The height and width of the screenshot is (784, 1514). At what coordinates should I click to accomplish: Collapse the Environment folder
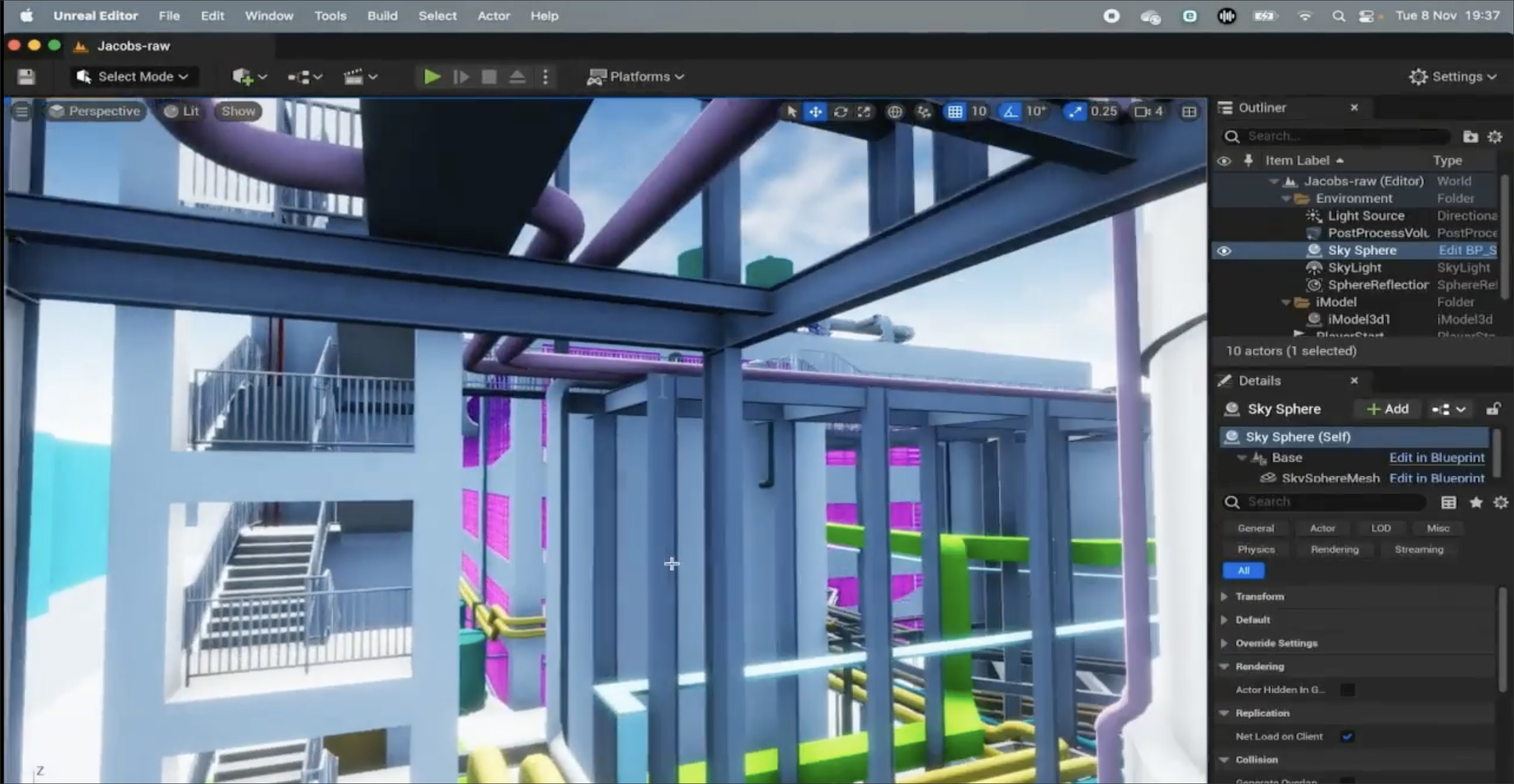click(x=1285, y=198)
